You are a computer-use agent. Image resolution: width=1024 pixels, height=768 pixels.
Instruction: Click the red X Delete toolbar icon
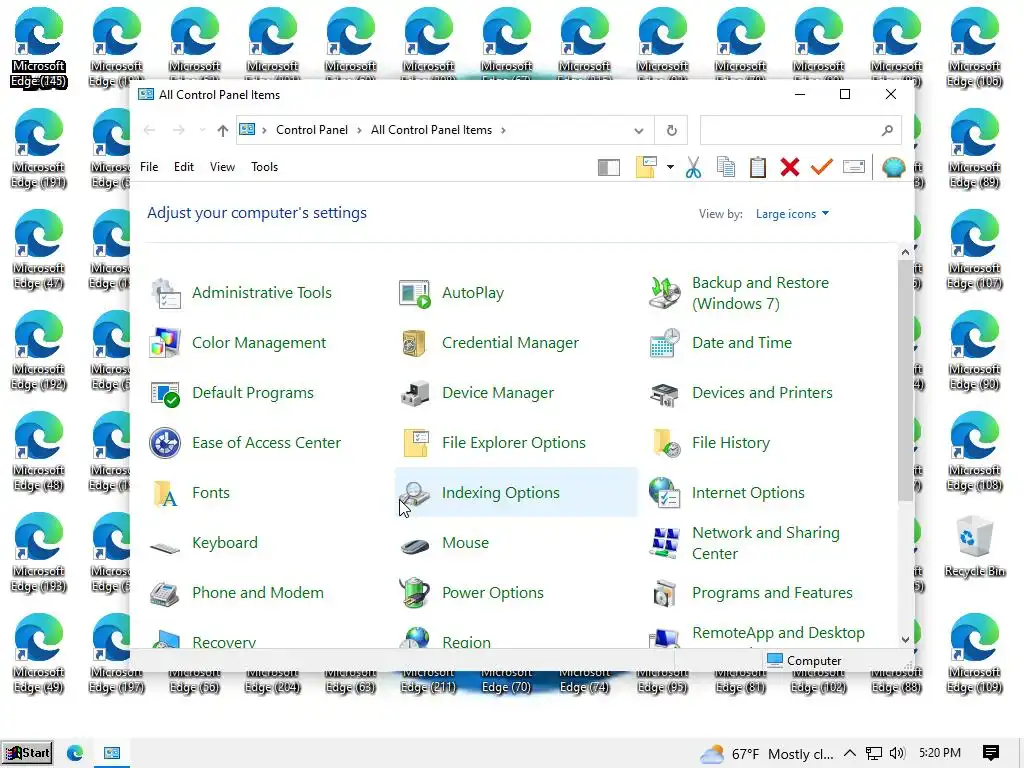790,167
